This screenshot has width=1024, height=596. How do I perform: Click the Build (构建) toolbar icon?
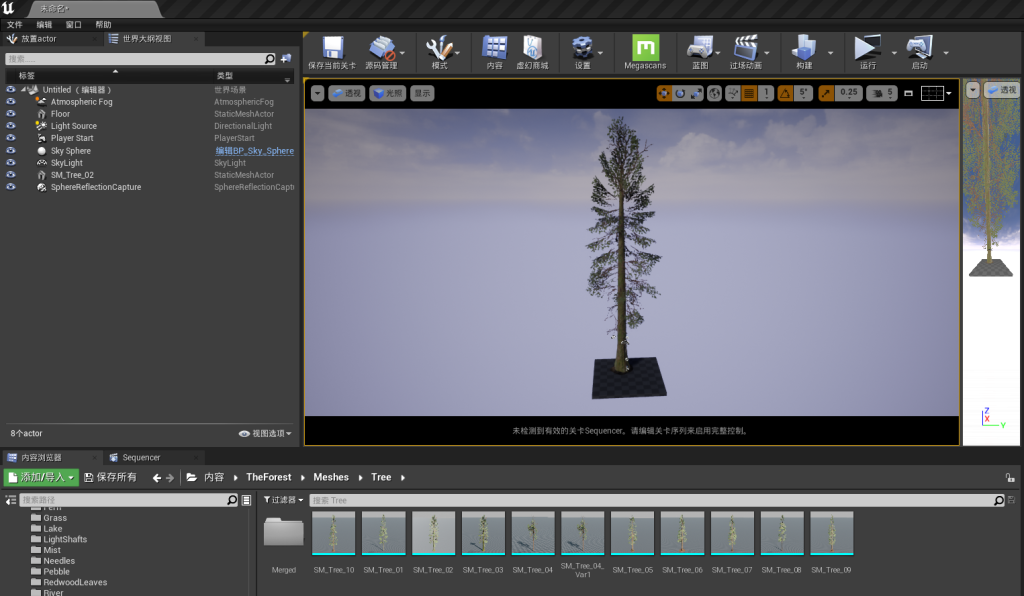point(803,48)
